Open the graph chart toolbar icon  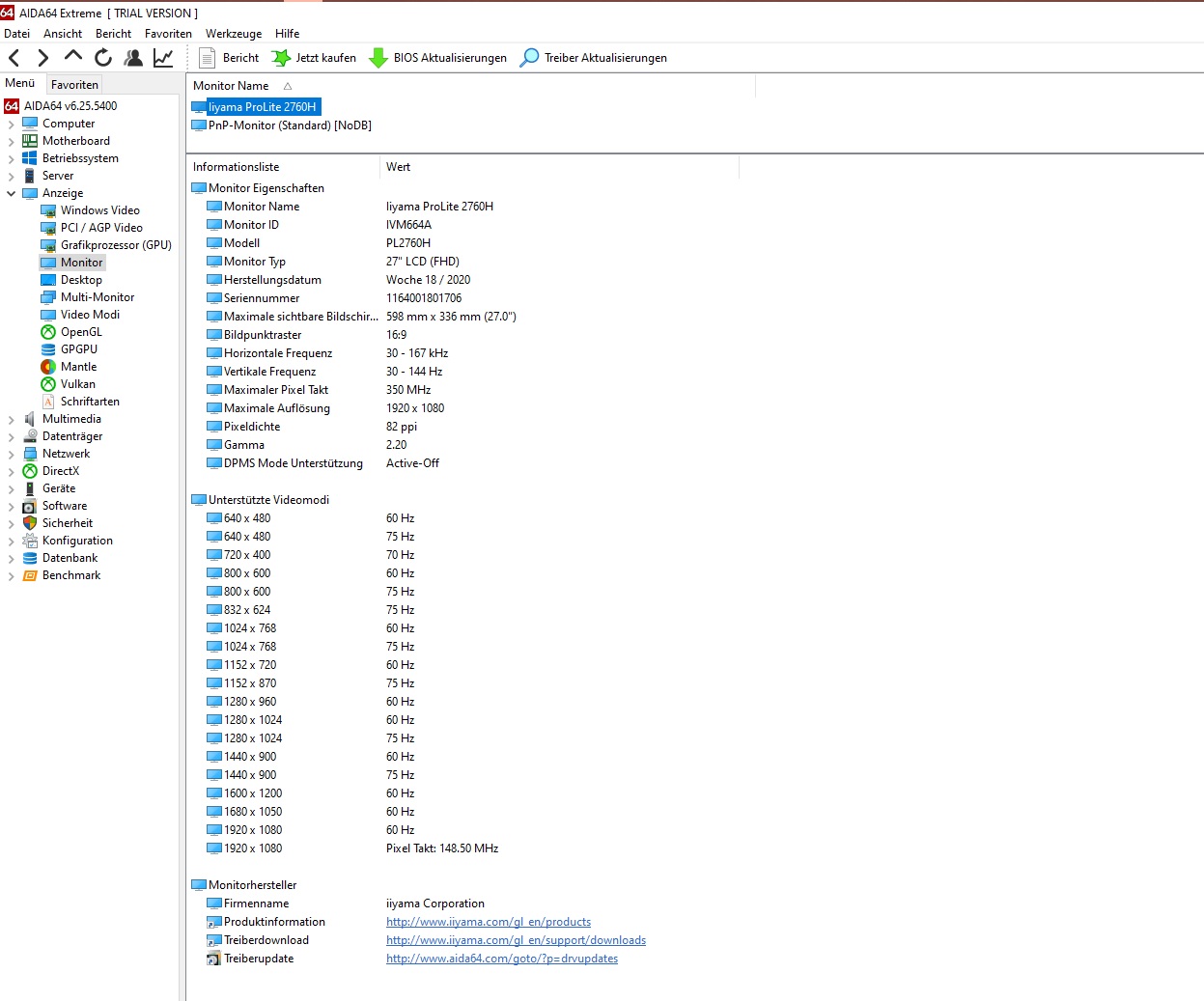point(163,58)
